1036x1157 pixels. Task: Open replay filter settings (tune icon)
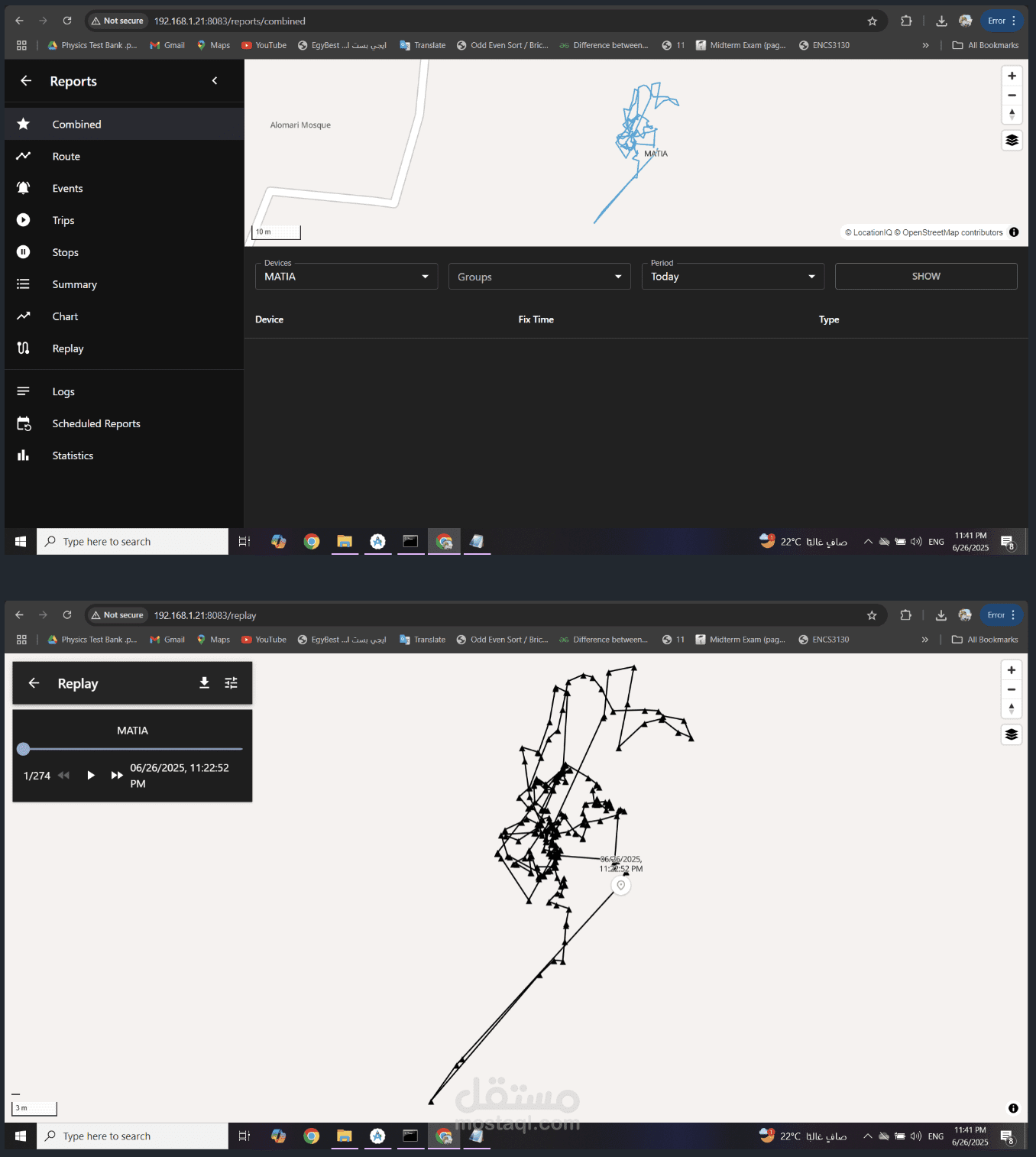pos(231,682)
